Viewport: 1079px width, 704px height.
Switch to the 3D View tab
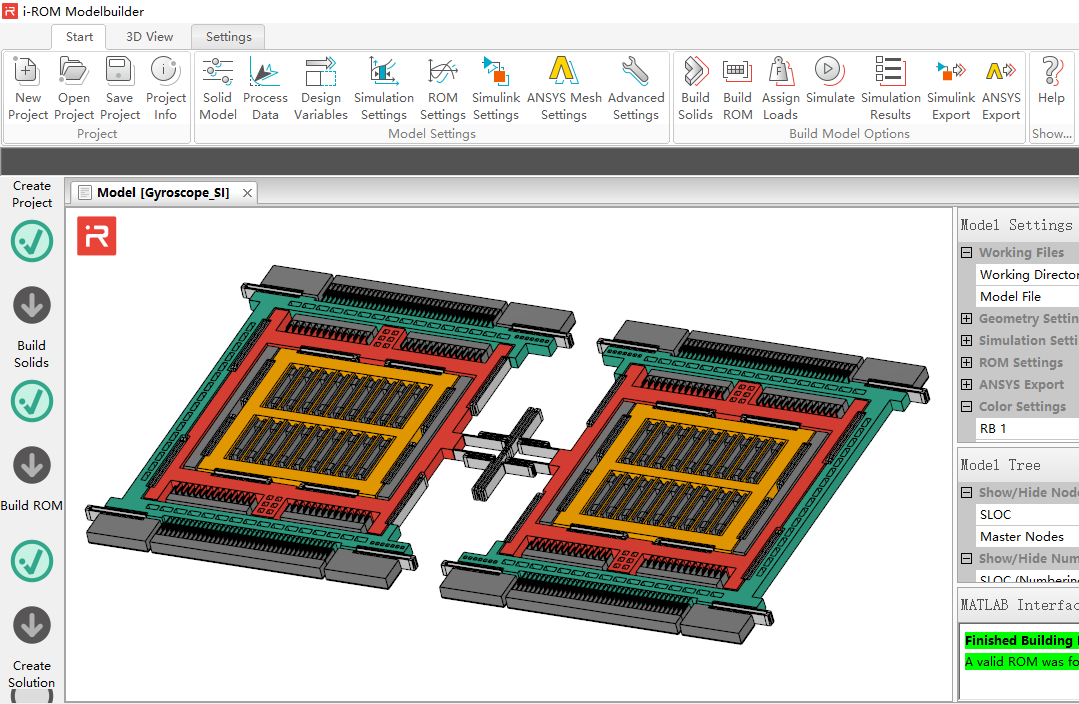(149, 36)
